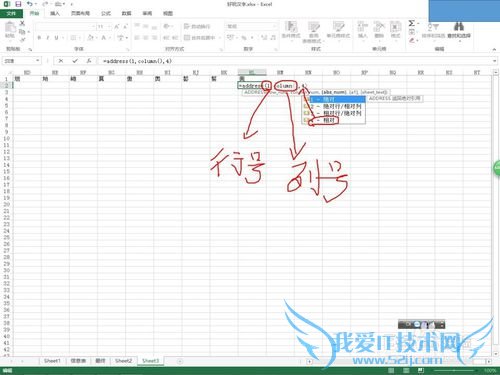
Task: Redo the last undone action
Action: point(45,4)
